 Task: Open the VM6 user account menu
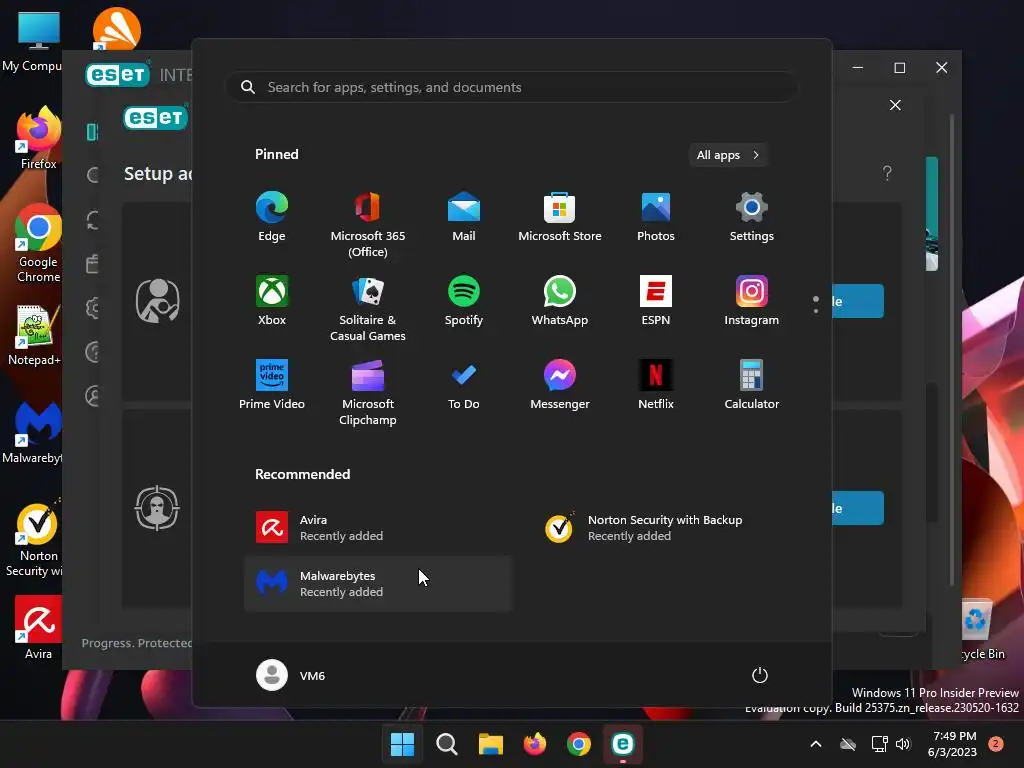tap(291, 675)
